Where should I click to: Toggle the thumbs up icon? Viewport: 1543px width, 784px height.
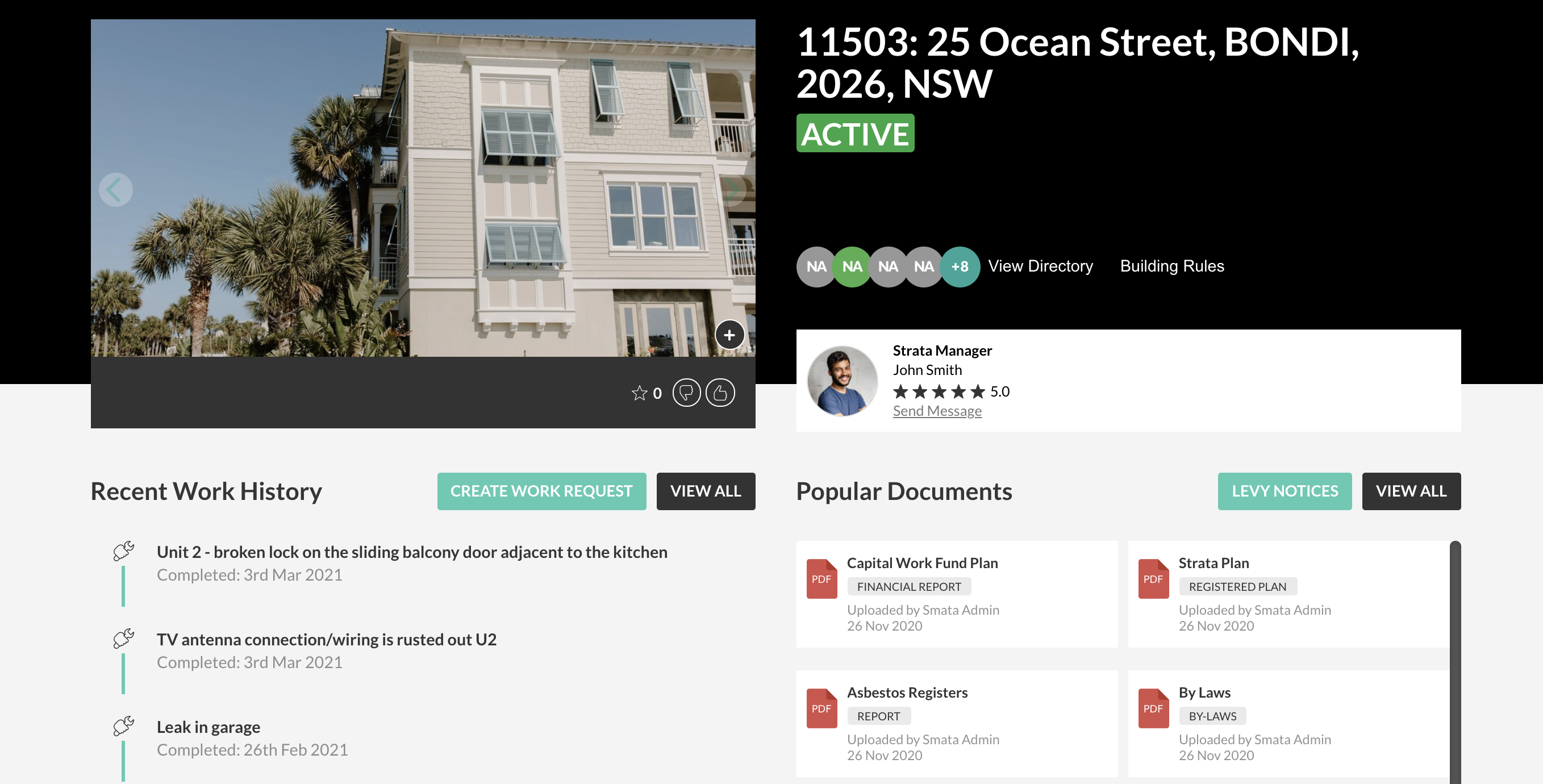coord(720,393)
